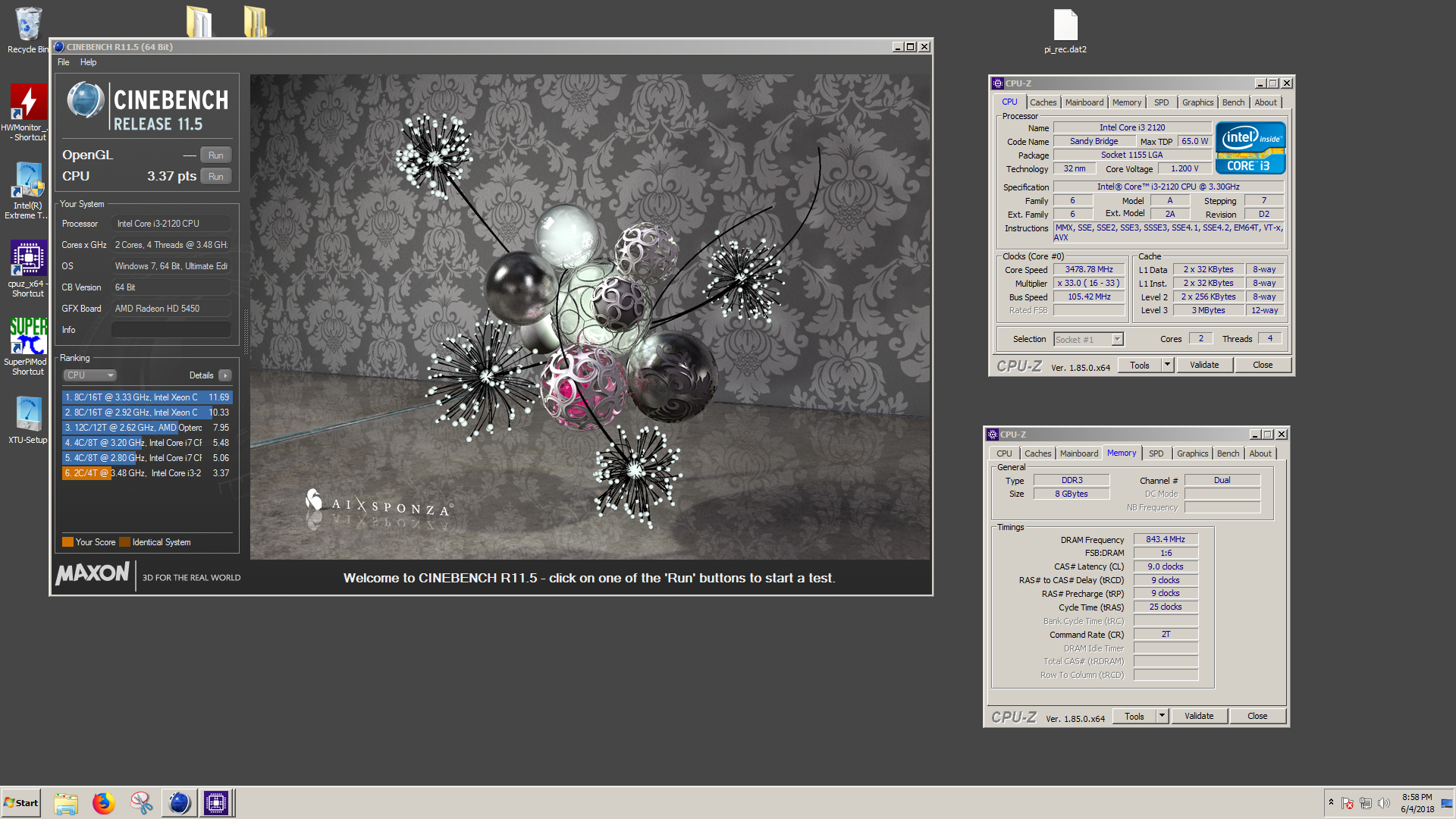Switch to Cinebench in the taskbar
This screenshot has height=819, width=1456.
click(180, 803)
